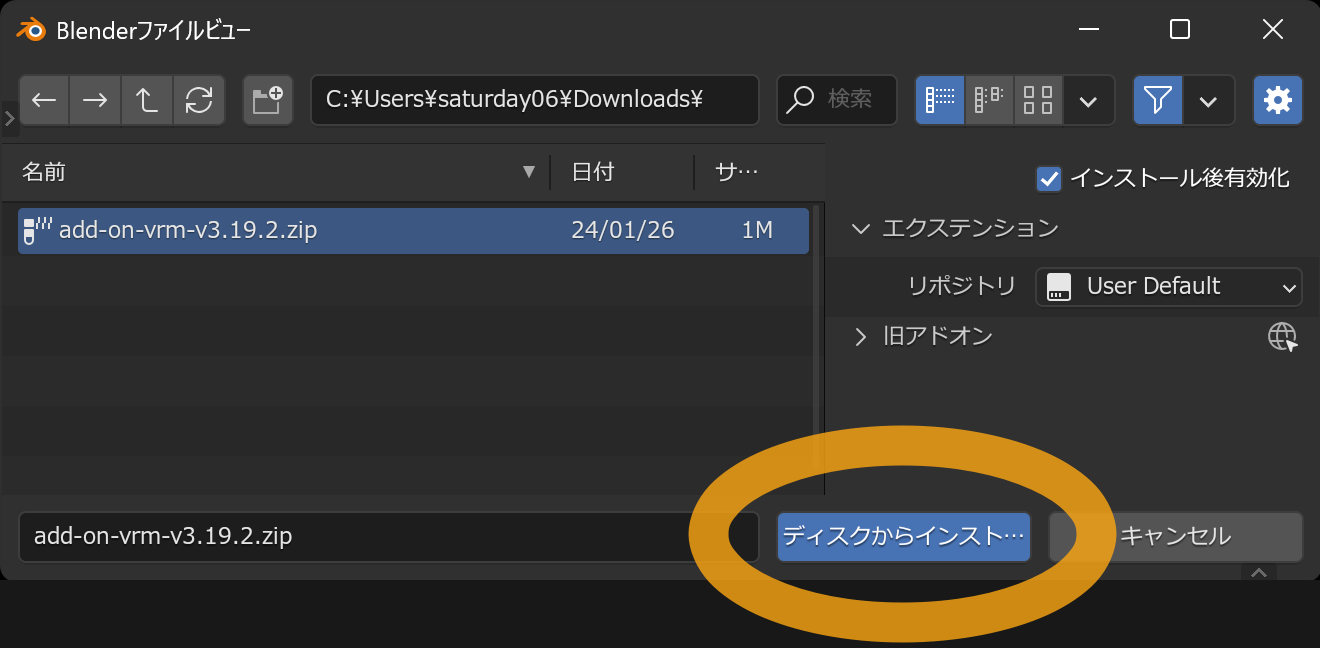
Task: Switch to thumbnail display mode
Action: pos(1038,100)
